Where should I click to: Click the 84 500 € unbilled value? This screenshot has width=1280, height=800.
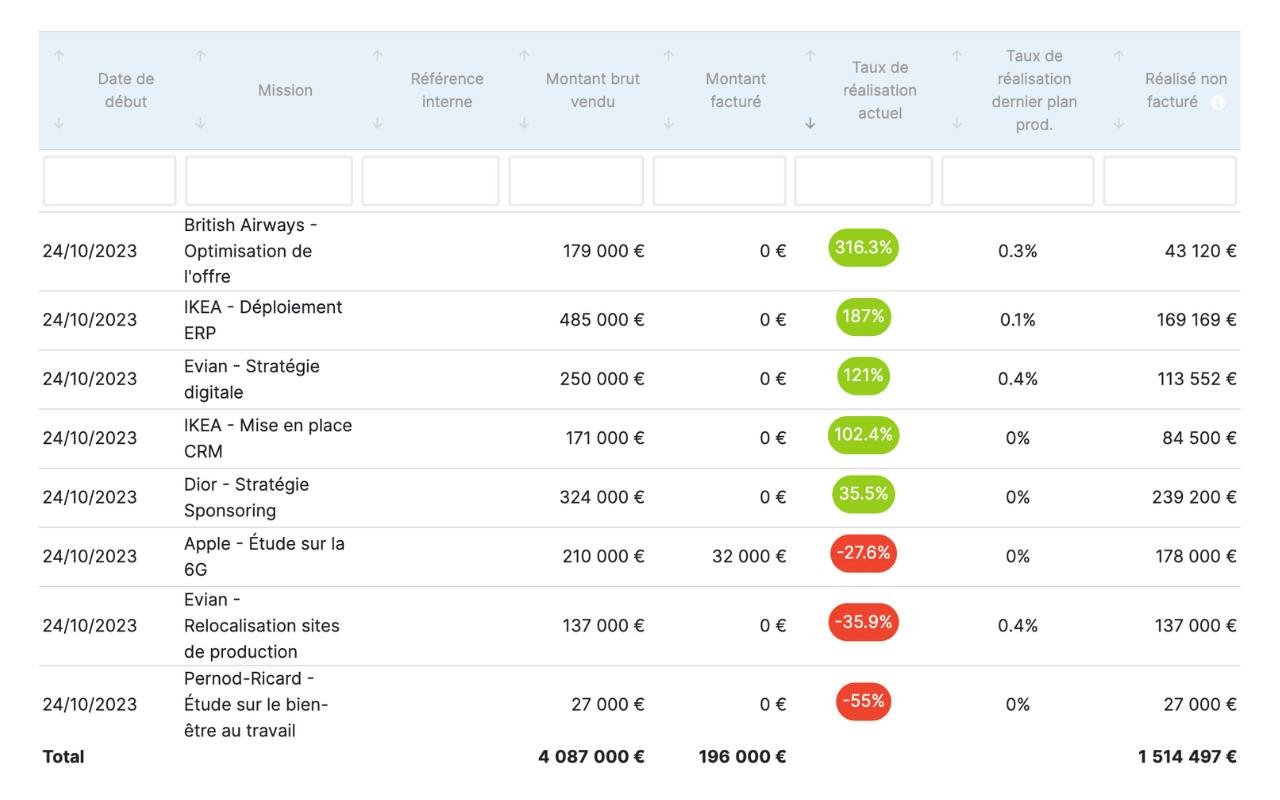pos(1199,438)
